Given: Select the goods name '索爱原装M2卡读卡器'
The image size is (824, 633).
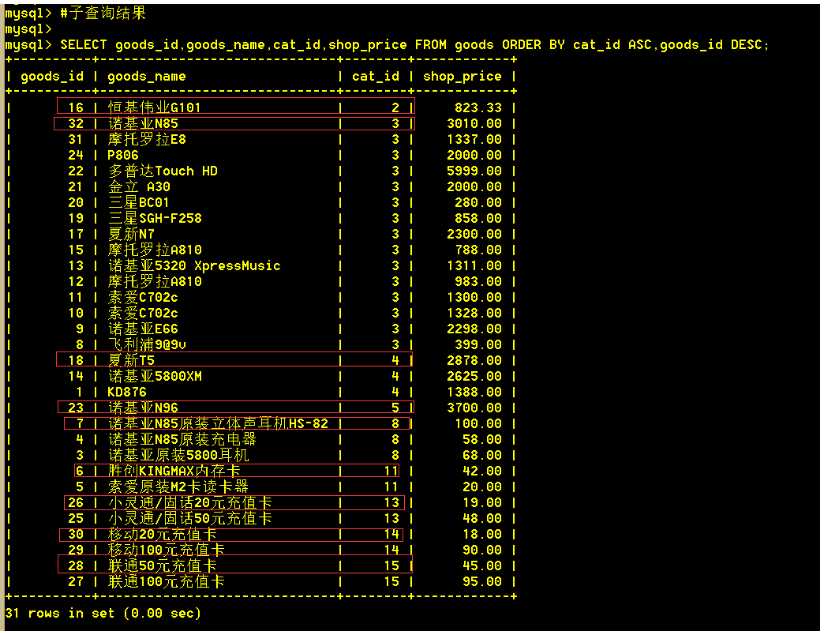Looking at the screenshot, I should tap(178, 486).
